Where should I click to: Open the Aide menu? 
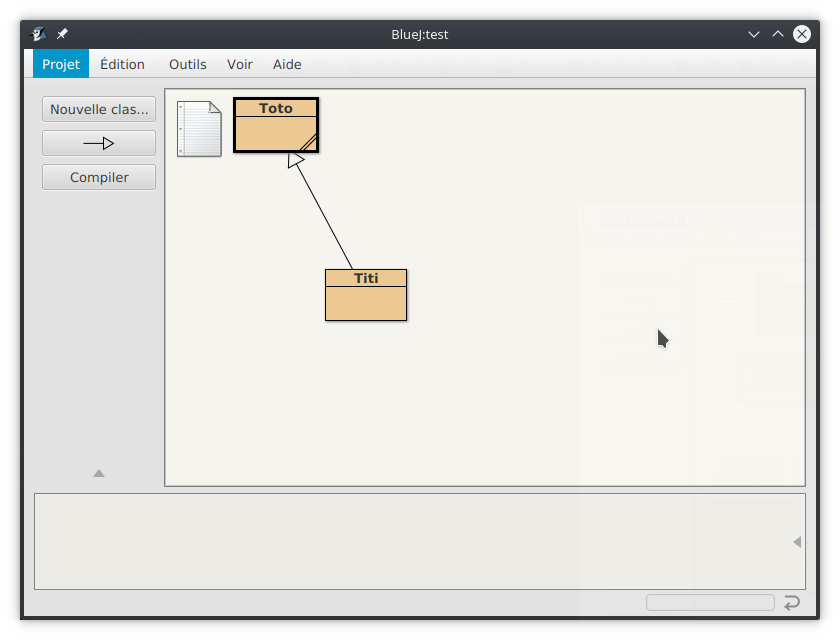click(x=287, y=64)
